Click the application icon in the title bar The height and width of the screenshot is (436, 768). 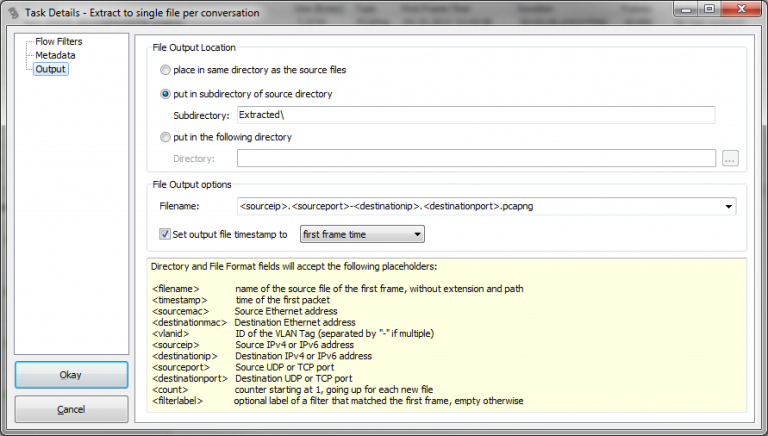pyautogui.click(x=12, y=12)
